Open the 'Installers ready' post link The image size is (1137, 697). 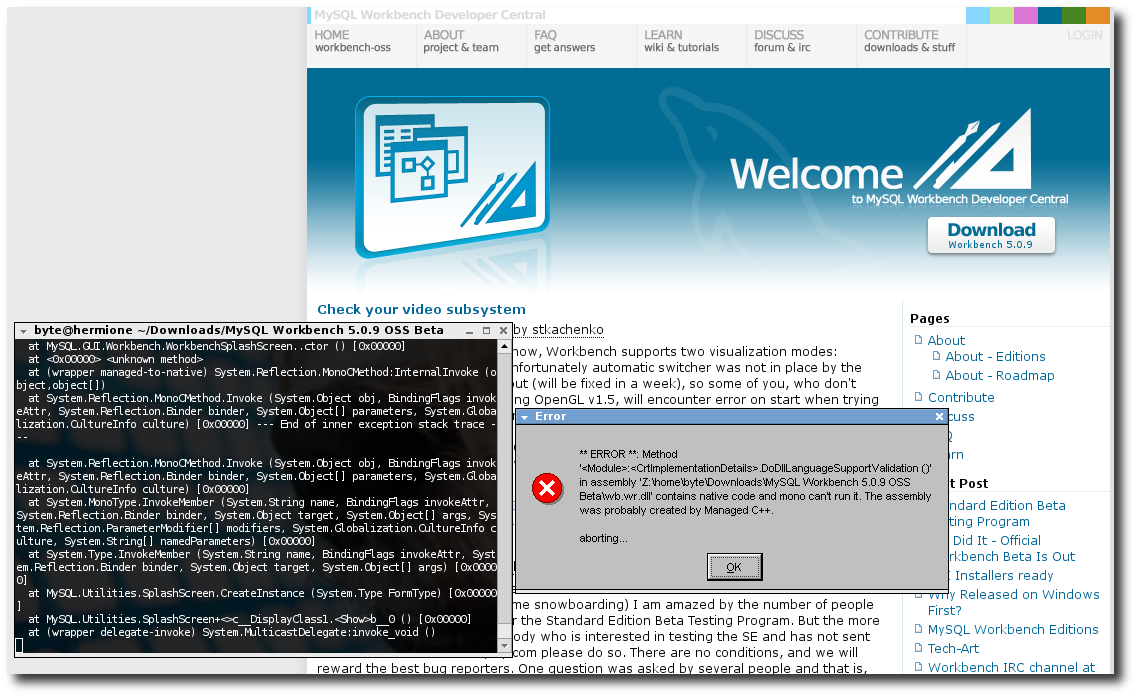(1004, 575)
